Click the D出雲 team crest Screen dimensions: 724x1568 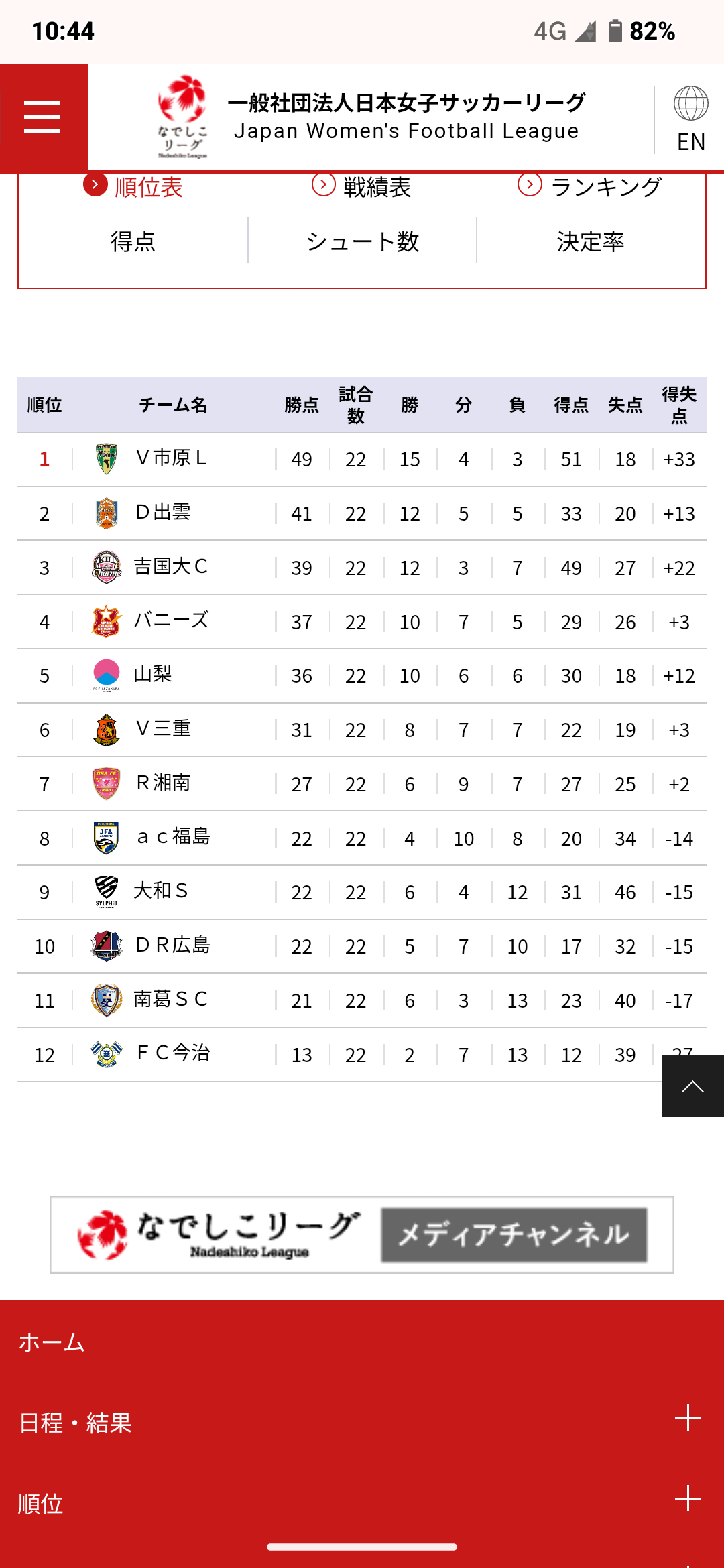coord(106,513)
